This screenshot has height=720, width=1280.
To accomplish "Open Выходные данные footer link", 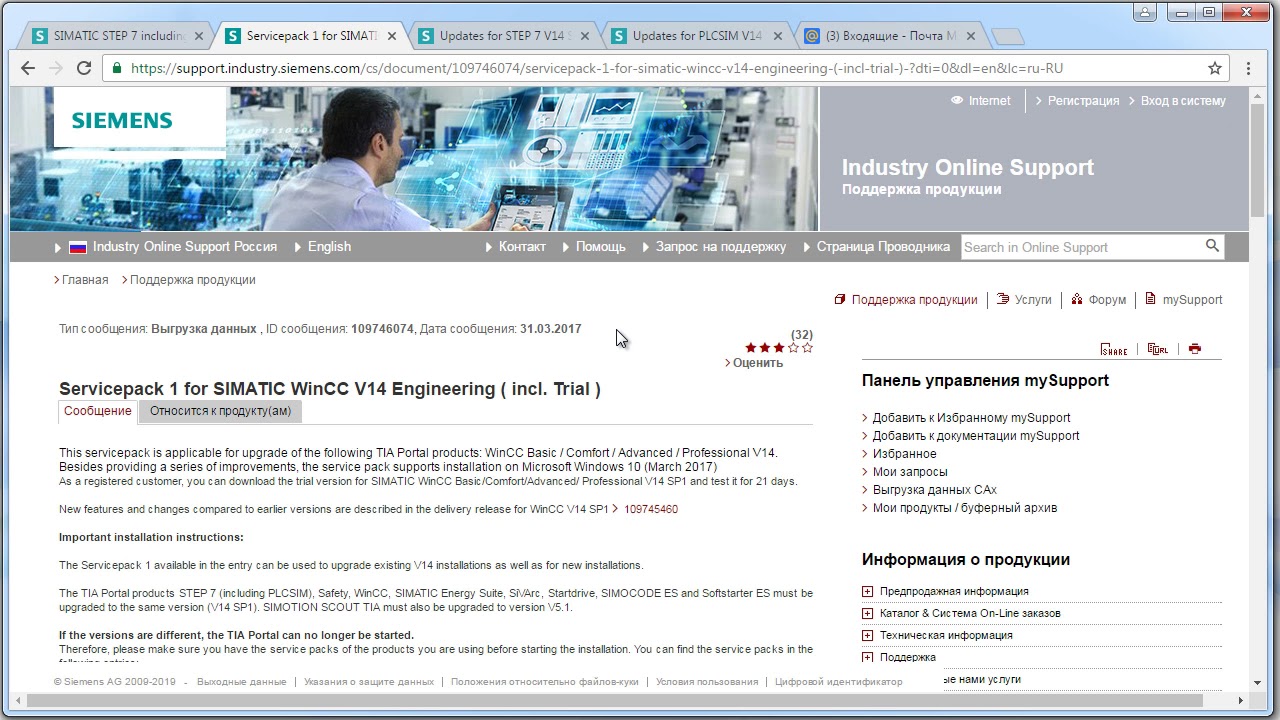I will click(x=242, y=682).
